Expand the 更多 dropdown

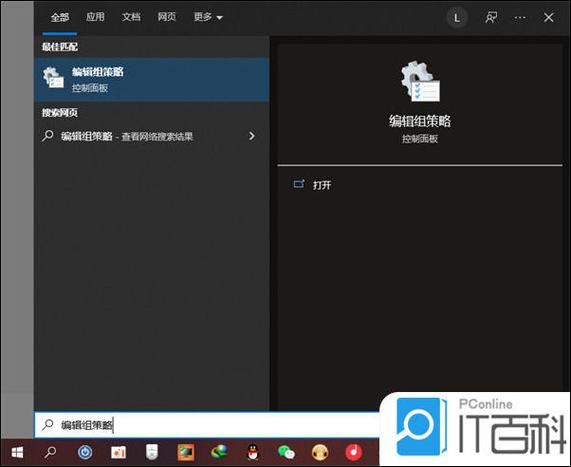click(208, 17)
